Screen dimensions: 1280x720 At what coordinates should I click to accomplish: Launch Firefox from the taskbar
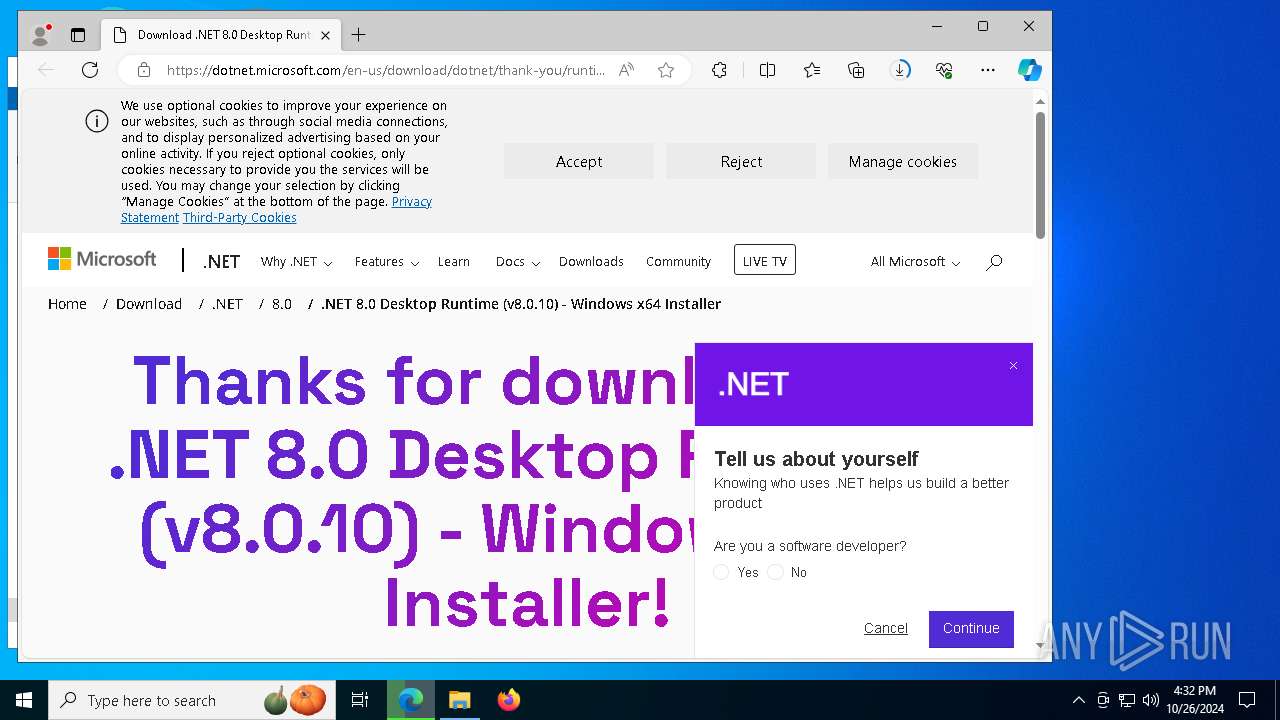(508, 700)
